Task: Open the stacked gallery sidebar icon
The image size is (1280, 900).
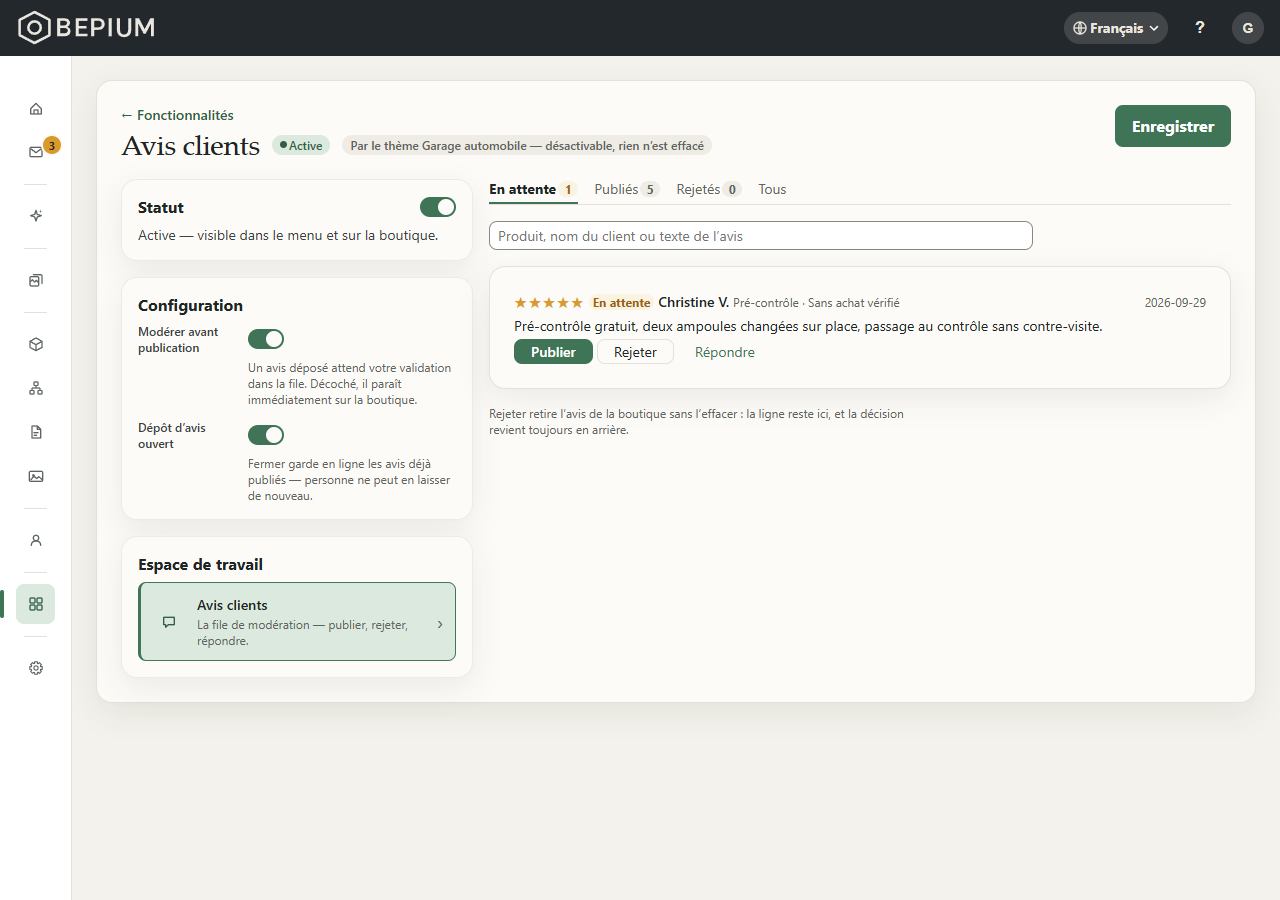Action: click(x=36, y=280)
